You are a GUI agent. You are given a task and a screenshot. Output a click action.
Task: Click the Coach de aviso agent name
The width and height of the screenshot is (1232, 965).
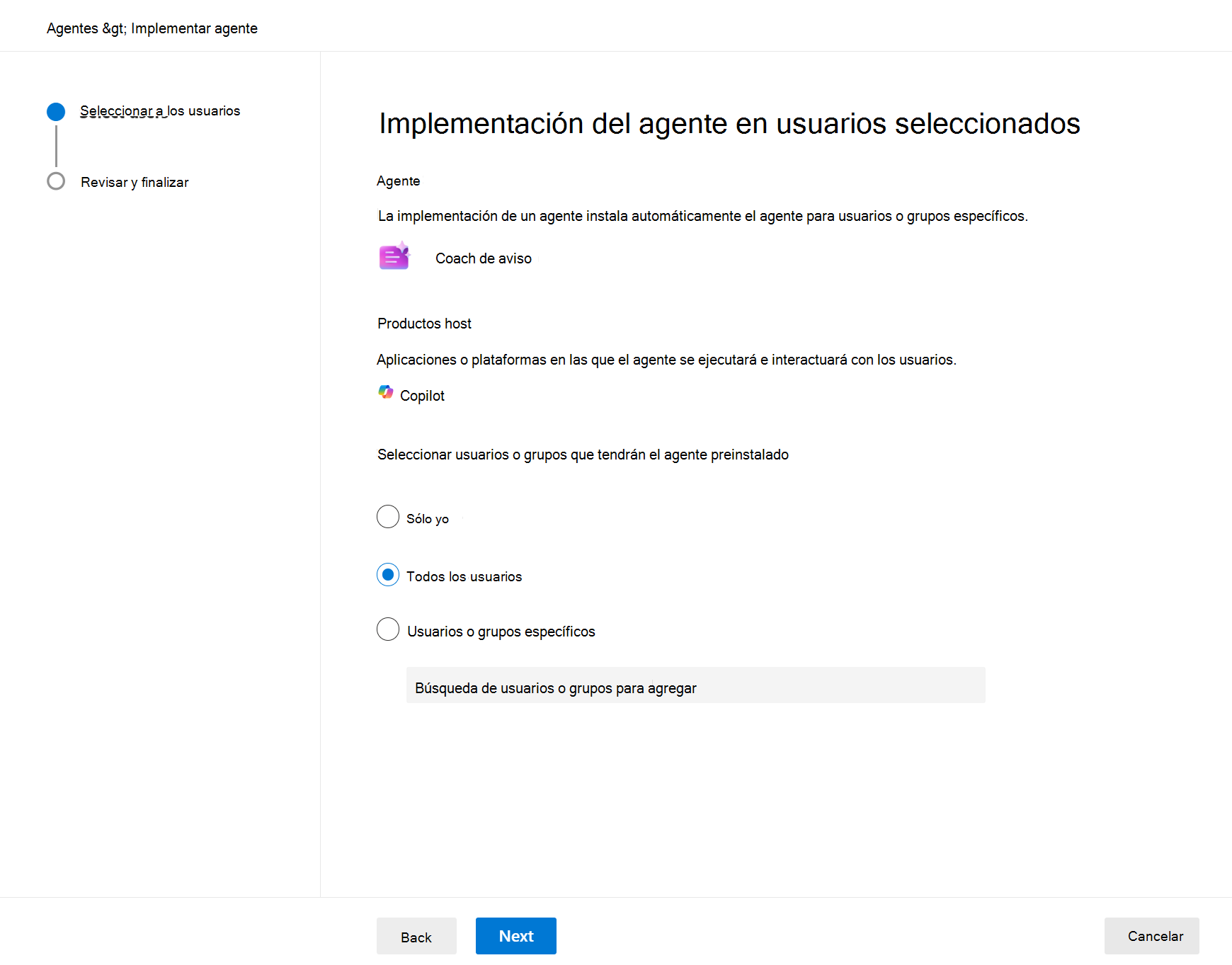(x=484, y=258)
